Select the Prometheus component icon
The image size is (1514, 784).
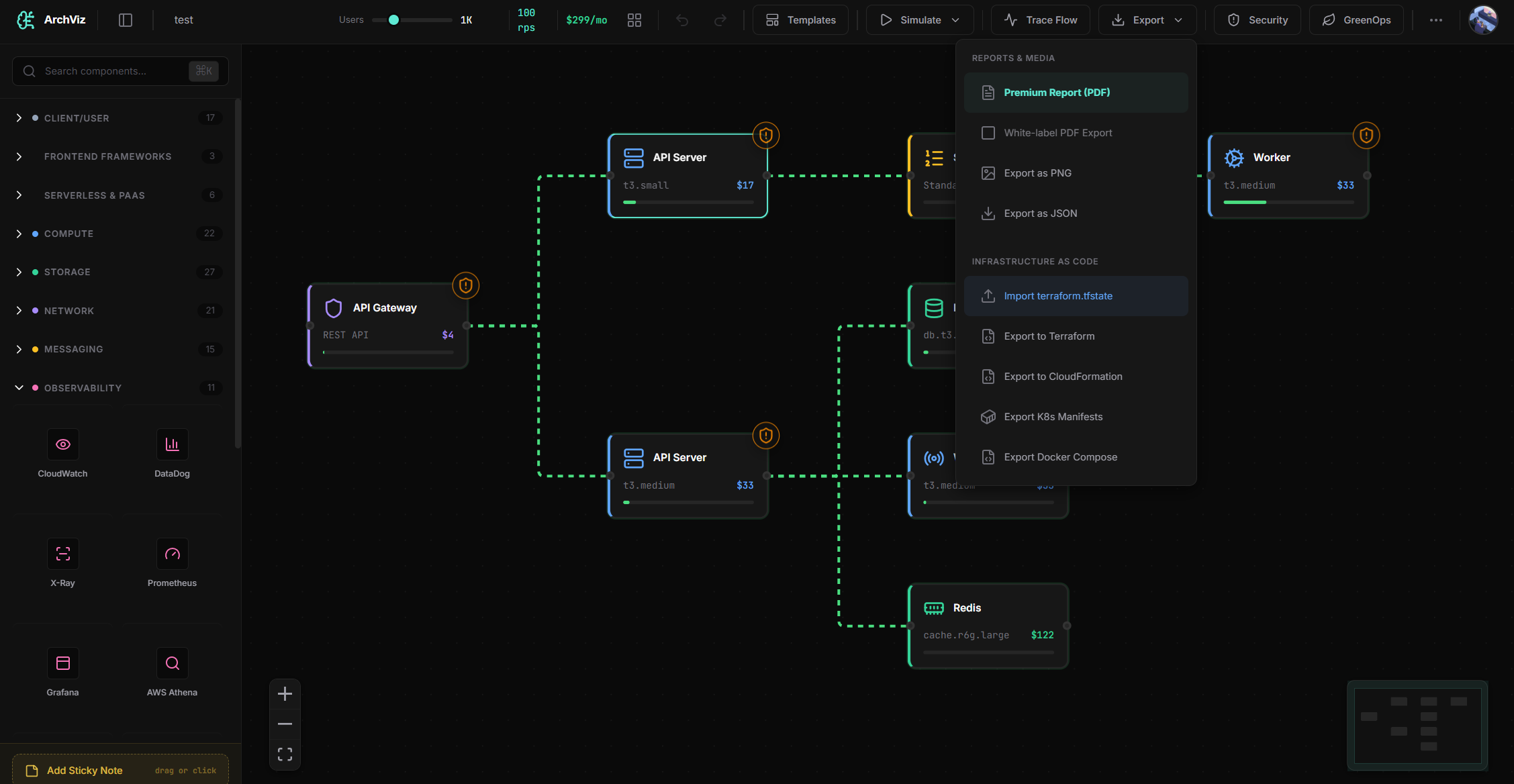point(173,554)
